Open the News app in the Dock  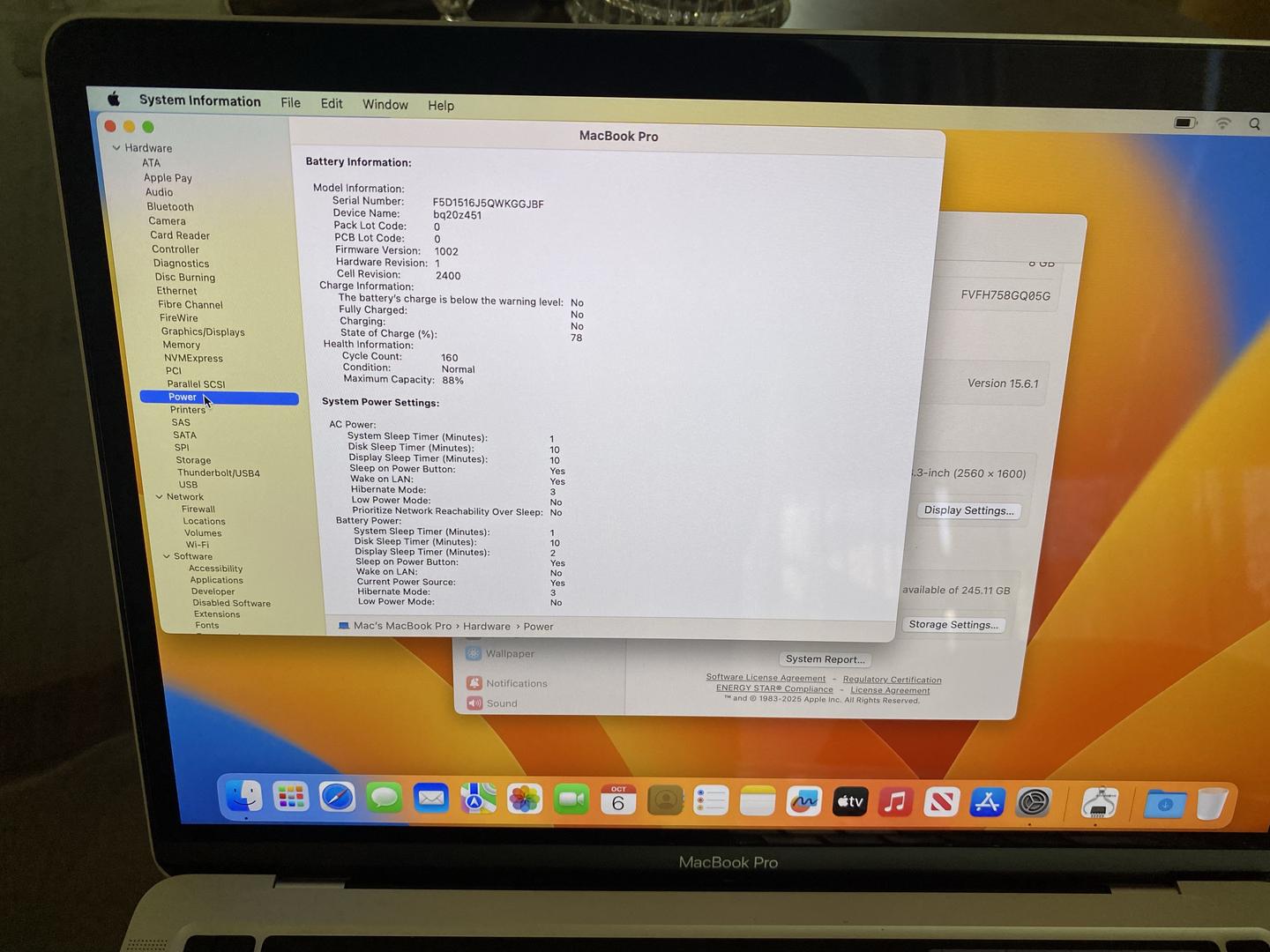[941, 803]
